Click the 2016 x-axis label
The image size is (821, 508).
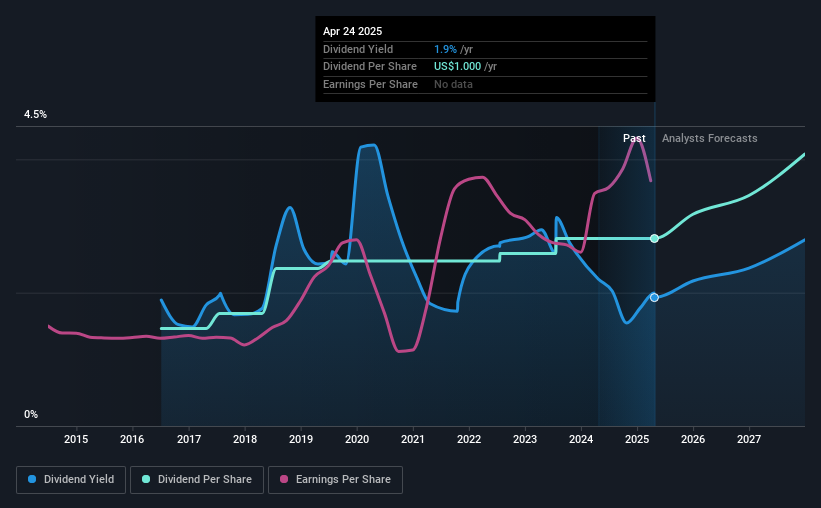[132, 439]
